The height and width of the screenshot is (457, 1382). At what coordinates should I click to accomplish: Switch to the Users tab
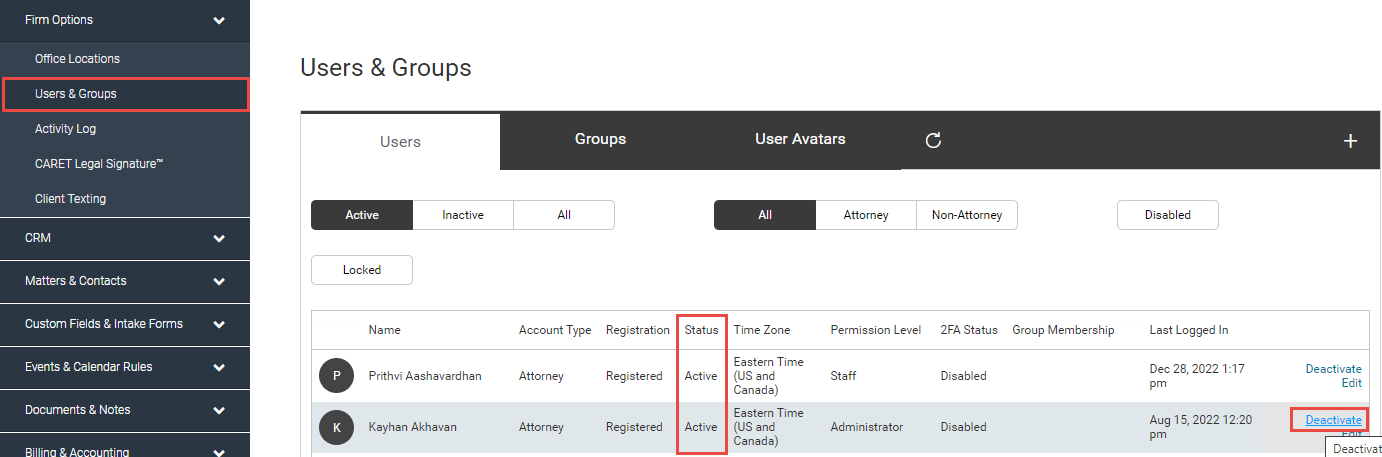point(400,142)
